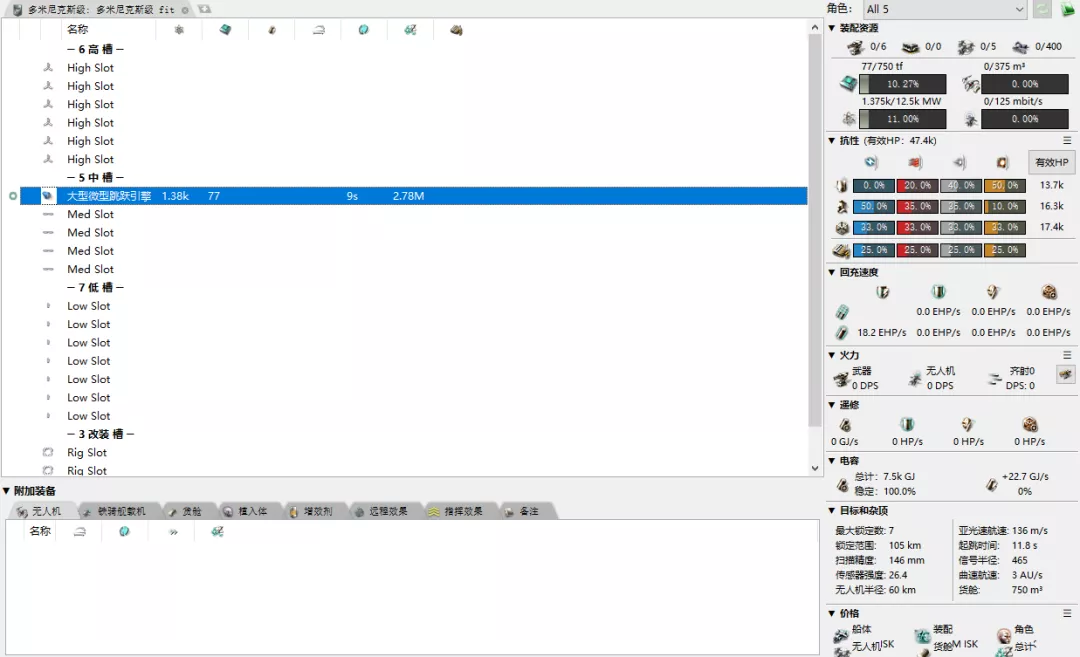Click the drones icon beside 0/5
1080x657 pixels.
tap(966, 47)
